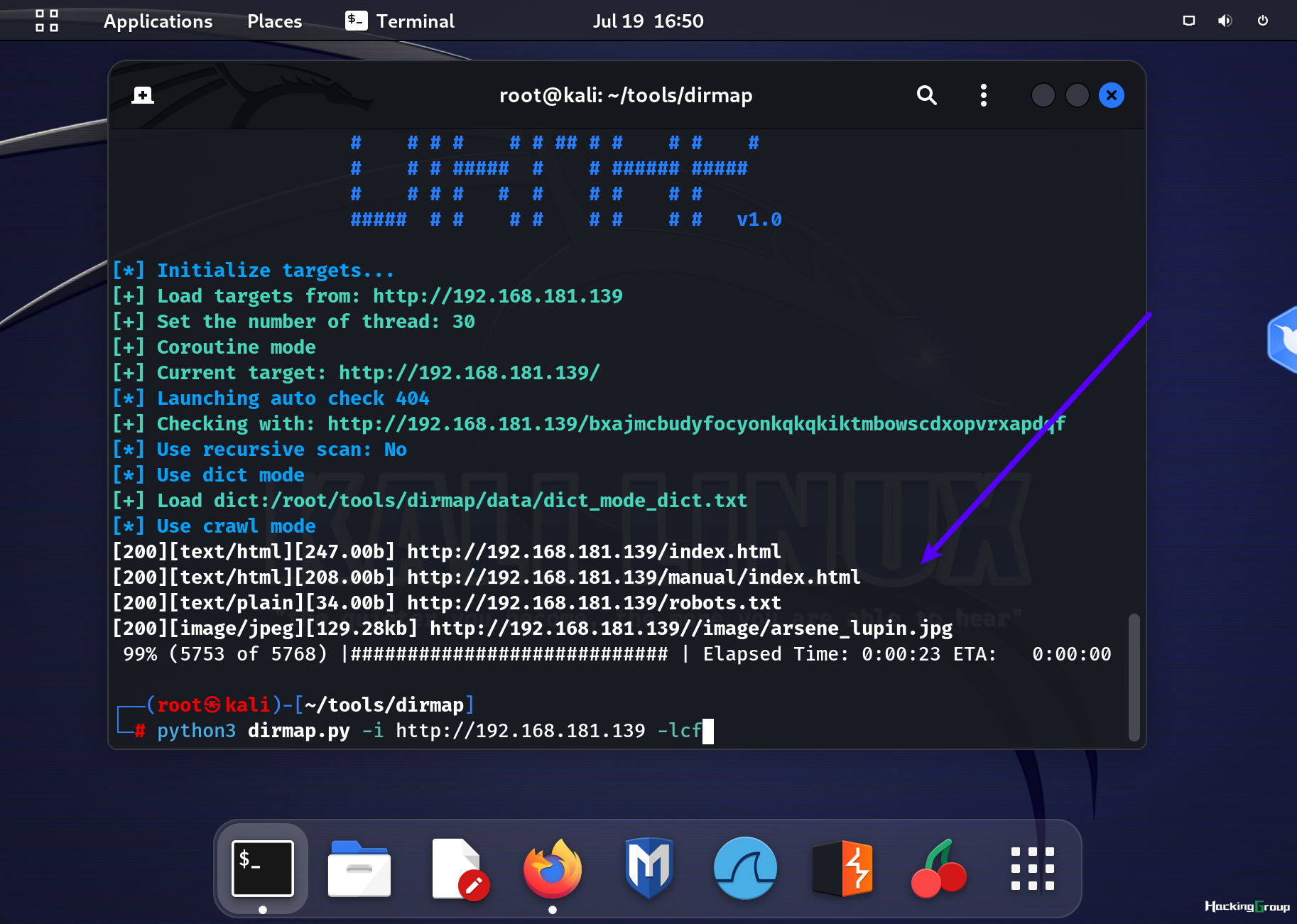Screen dimensions: 1297x924
Task: Click the v1.0 version text
Action: tap(759, 219)
